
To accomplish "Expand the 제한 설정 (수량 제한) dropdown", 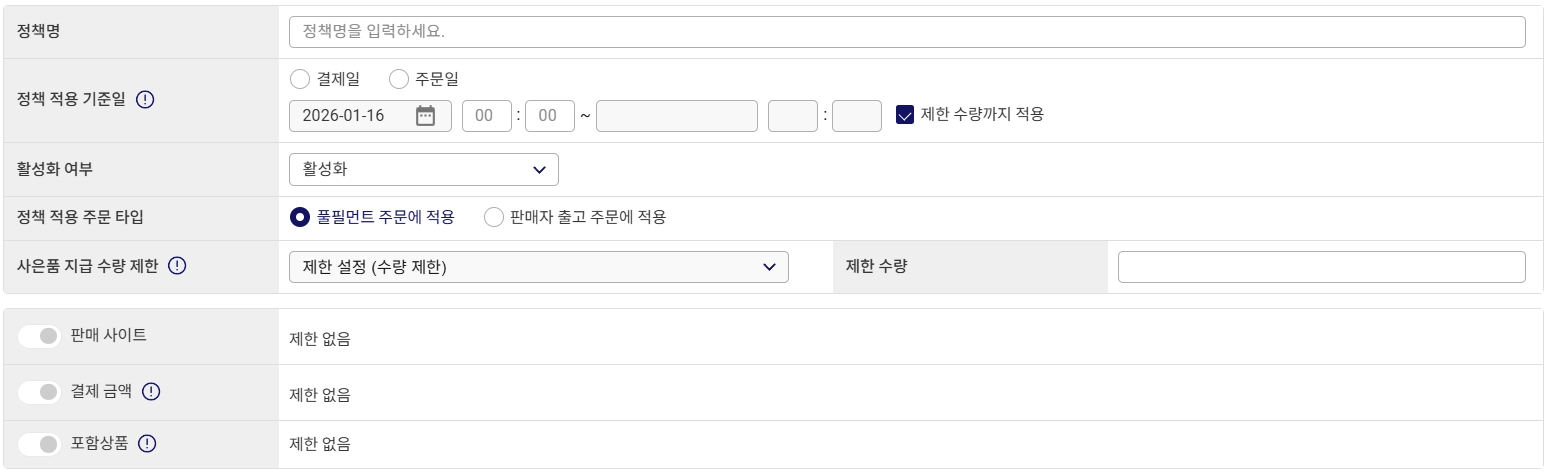I will [538, 267].
